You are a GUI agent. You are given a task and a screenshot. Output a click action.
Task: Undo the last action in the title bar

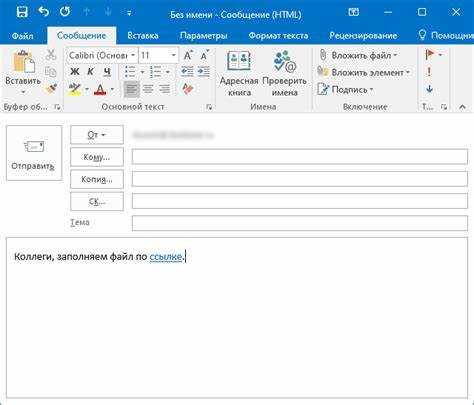[43, 12]
